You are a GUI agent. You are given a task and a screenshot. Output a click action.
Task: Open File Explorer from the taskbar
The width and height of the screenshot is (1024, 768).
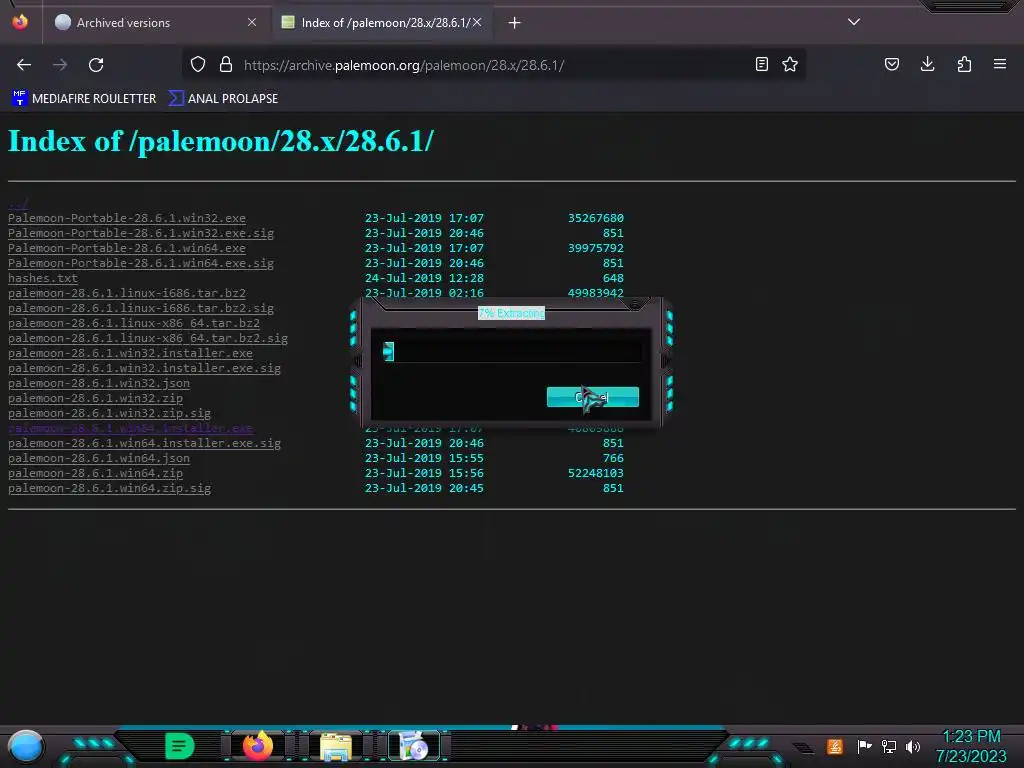click(336, 746)
